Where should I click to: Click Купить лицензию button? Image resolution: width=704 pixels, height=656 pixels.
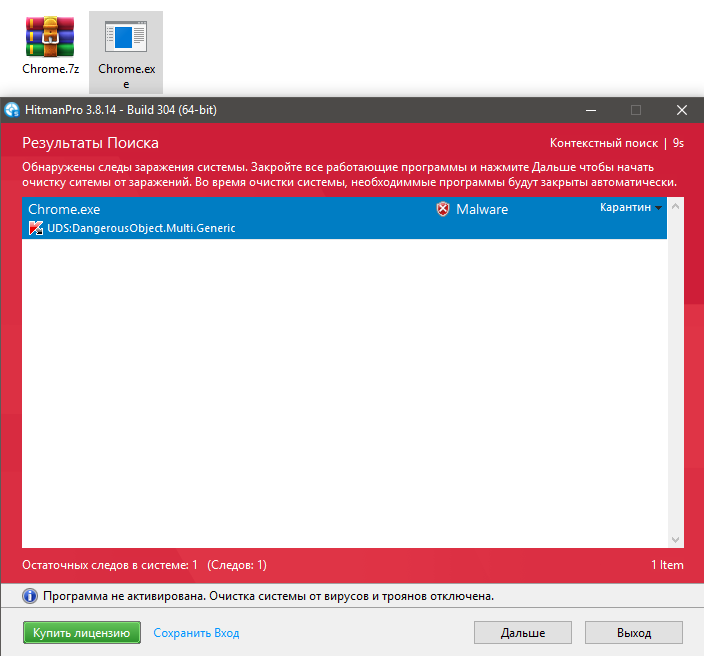pyautogui.click(x=82, y=633)
